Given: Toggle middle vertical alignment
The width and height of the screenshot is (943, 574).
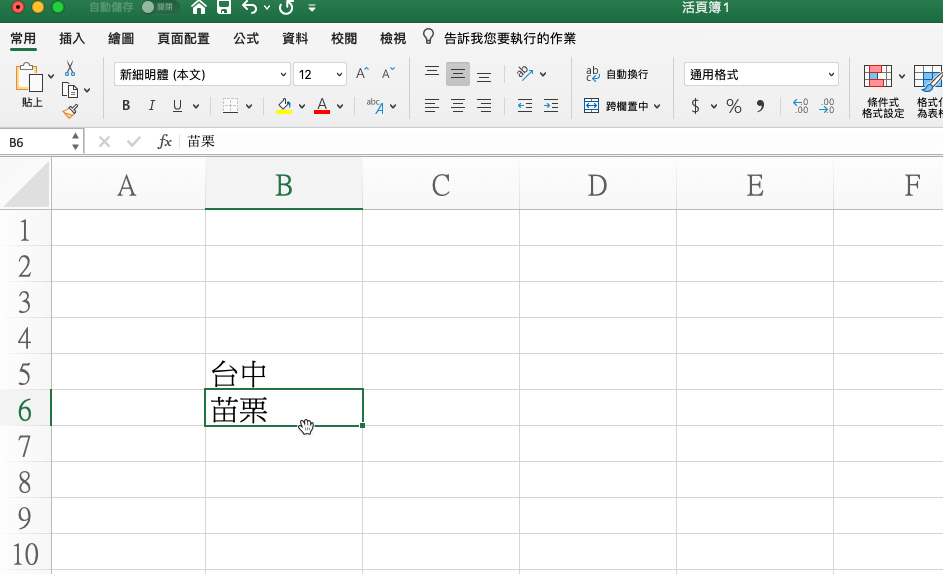Looking at the screenshot, I should point(458,74).
